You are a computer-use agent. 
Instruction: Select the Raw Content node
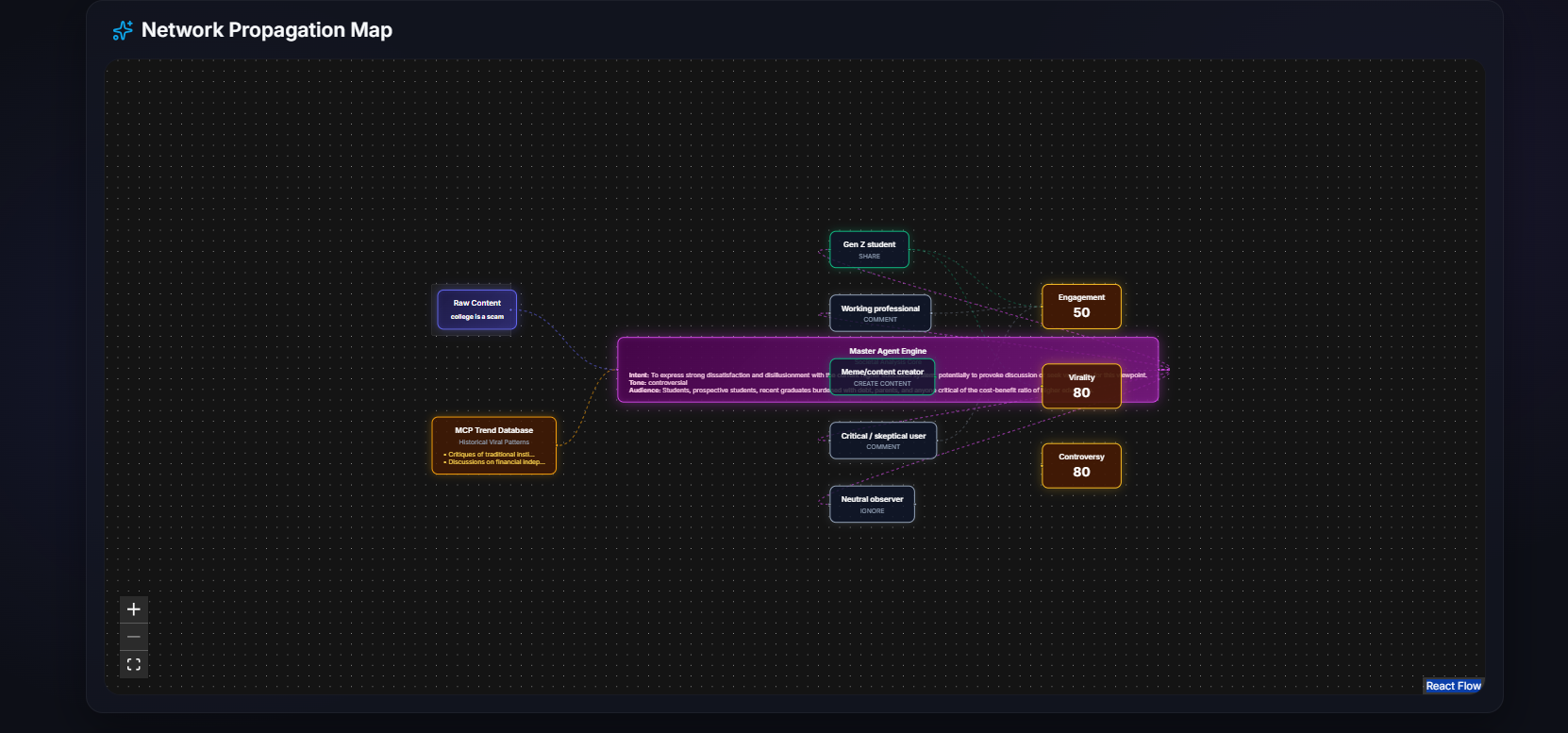(x=476, y=309)
